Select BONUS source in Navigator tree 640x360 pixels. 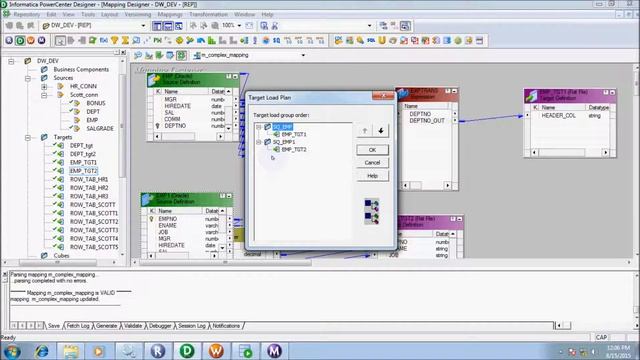96,103
